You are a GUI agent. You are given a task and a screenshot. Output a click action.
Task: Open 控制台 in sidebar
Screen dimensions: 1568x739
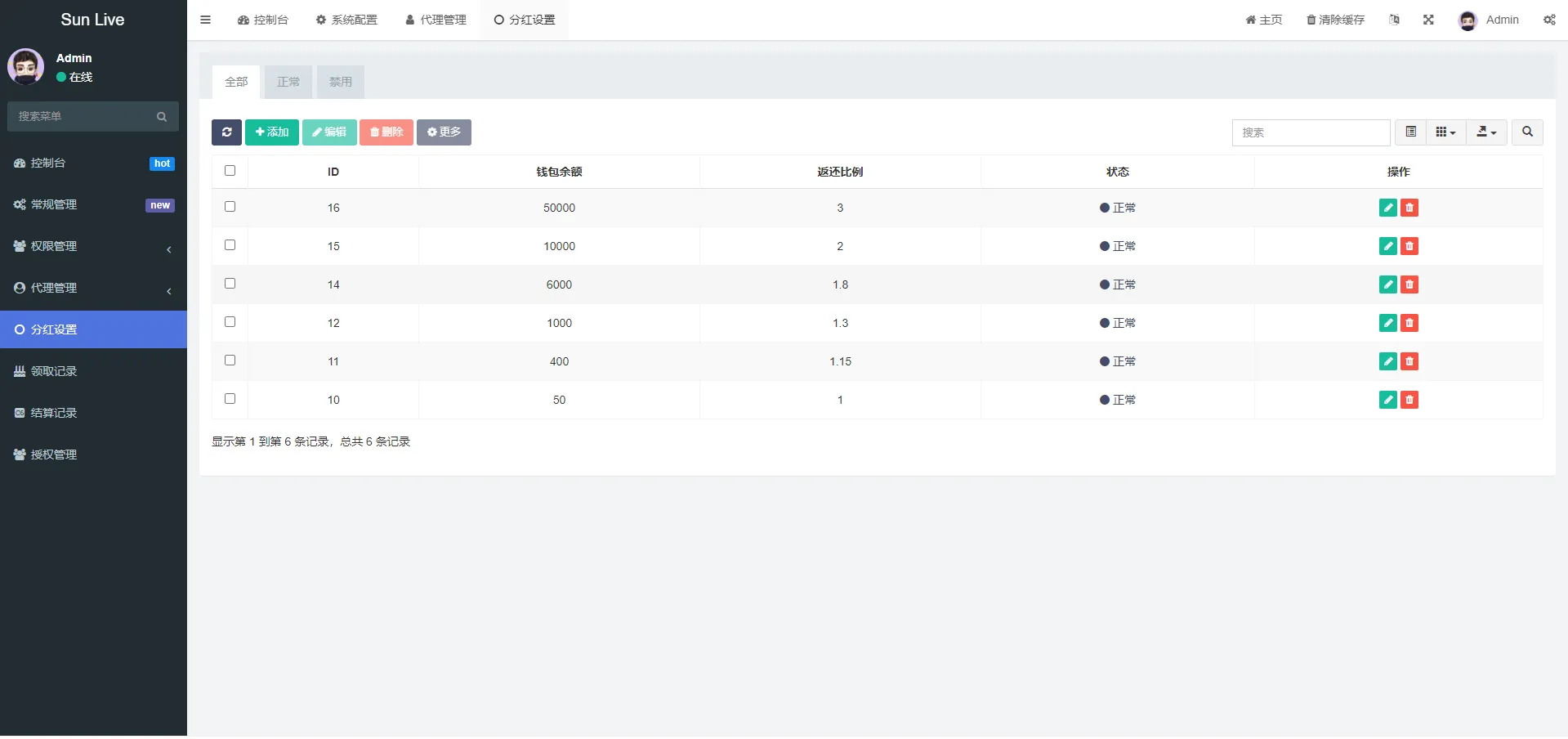tap(93, 163)
